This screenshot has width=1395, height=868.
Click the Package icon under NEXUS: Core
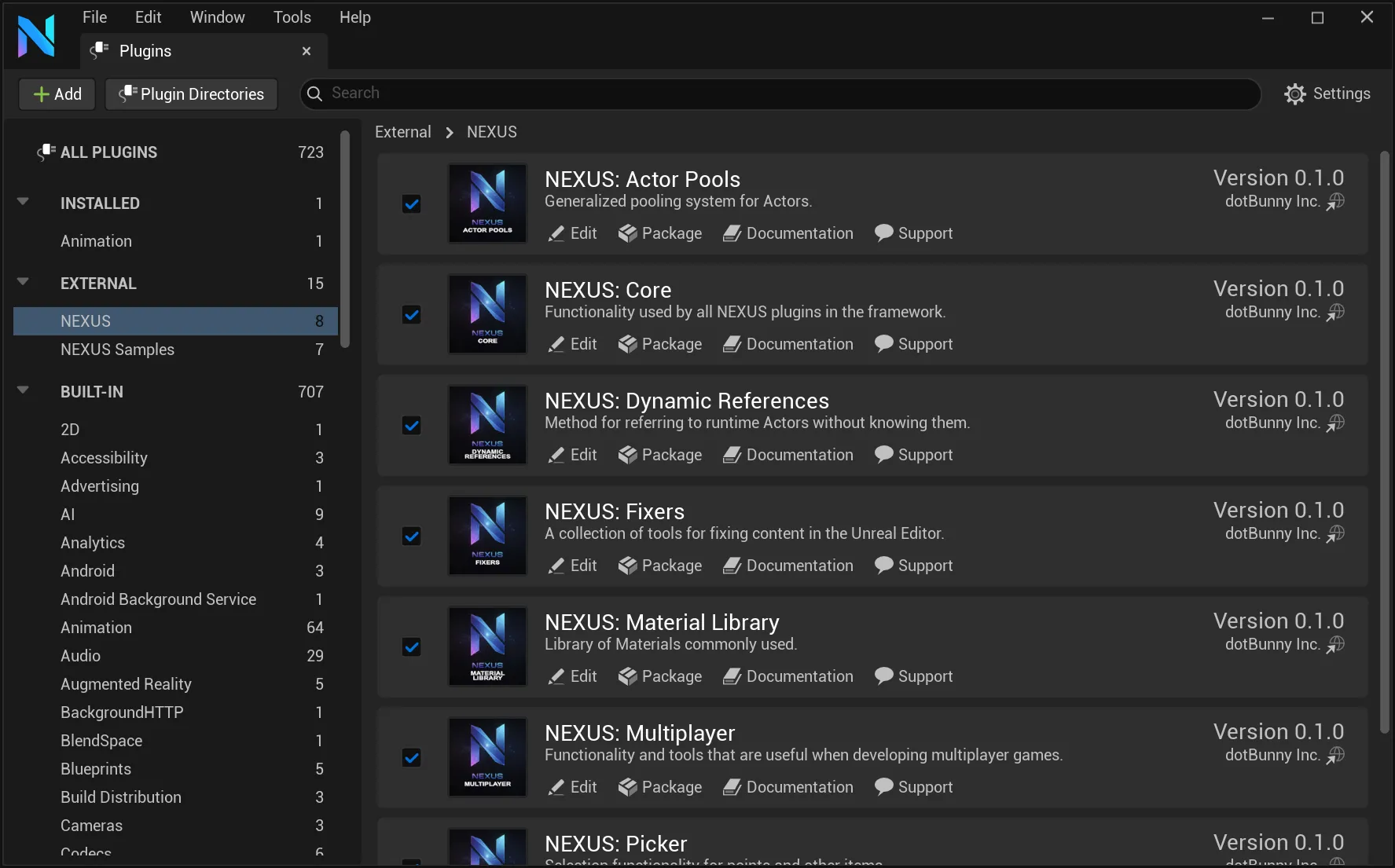(627, 344)
